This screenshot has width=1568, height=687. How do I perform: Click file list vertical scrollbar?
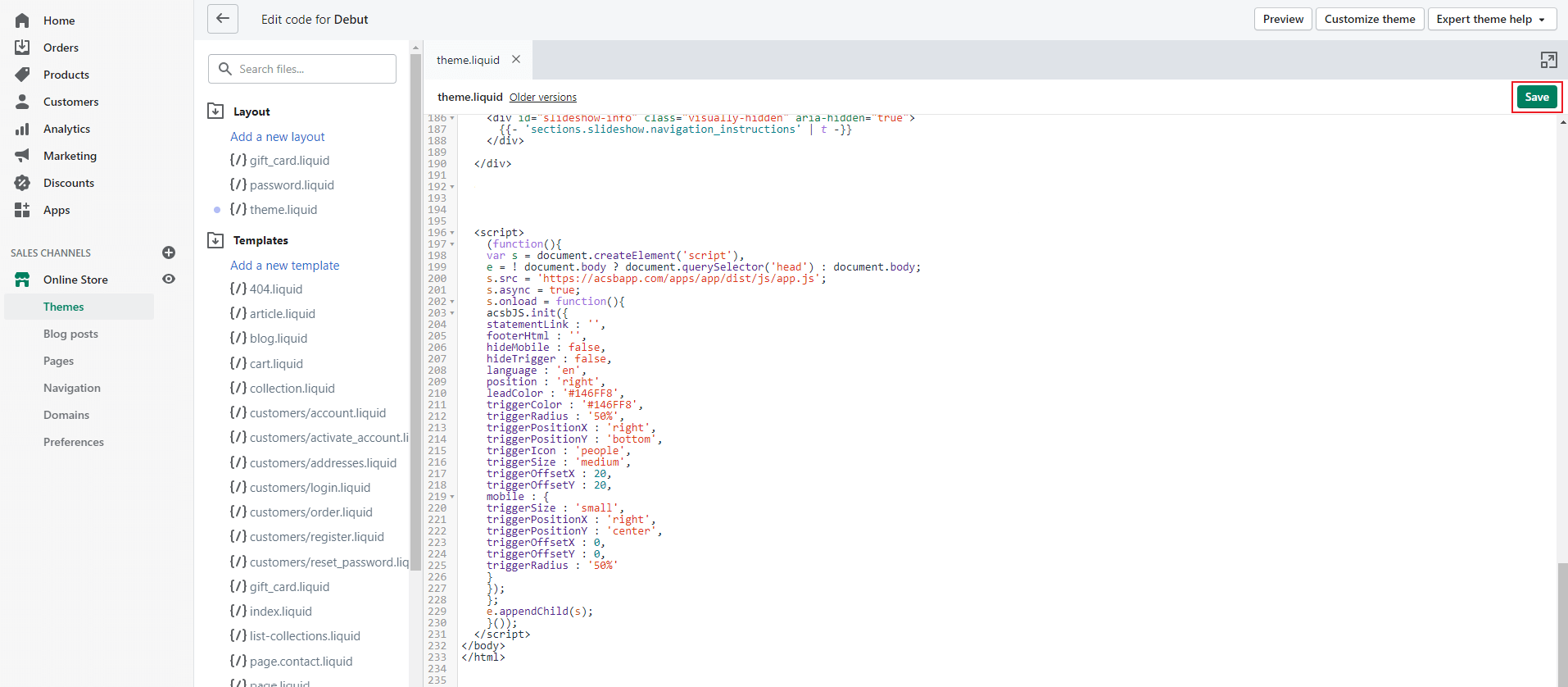(x=415, y=312)
